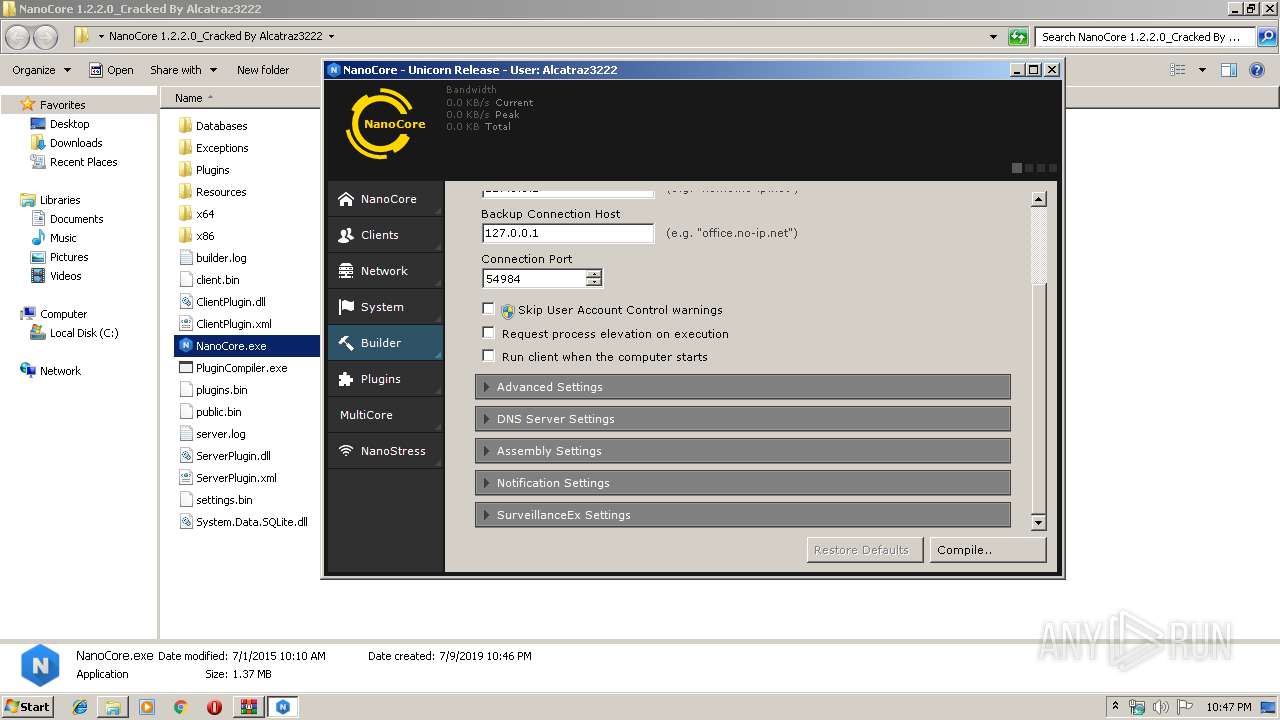This screenshot has height=720, width=1280.
Task: Click the taskbar clock
Action: [x=1229, y=707]
